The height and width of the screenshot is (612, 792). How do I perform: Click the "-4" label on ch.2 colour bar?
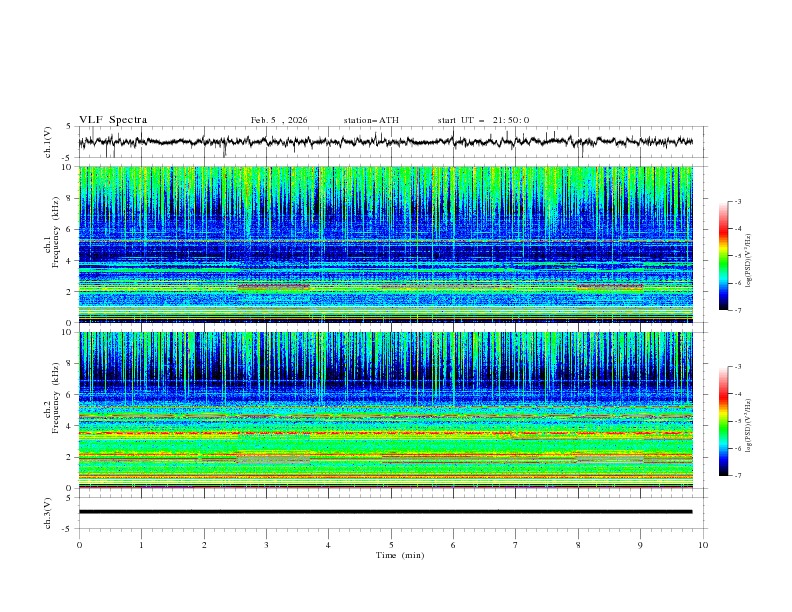[x=738, y=394]
